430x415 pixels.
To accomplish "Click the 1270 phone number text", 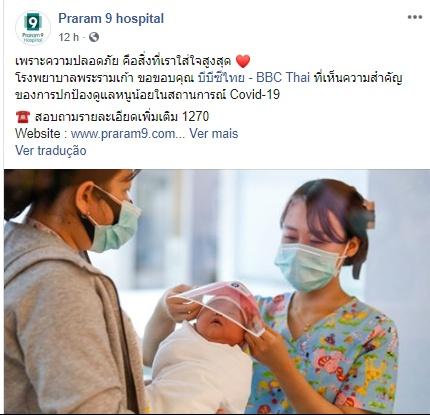I will pos(195,117).
